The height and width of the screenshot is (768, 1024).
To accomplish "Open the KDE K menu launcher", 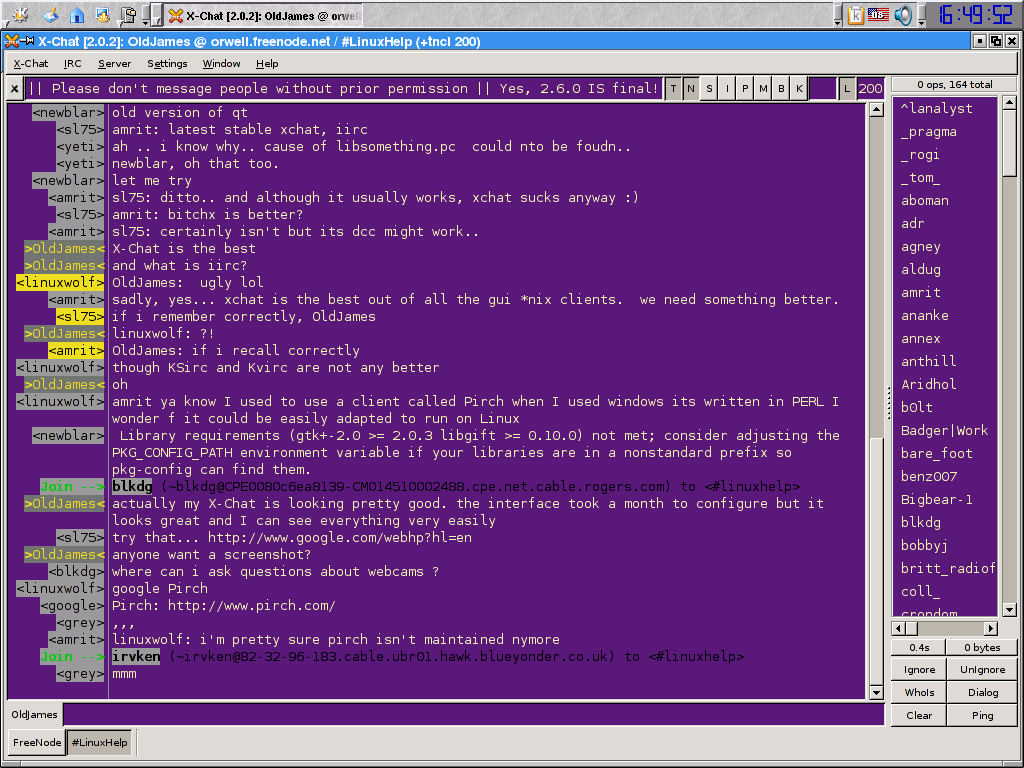I will click(21, 14).
